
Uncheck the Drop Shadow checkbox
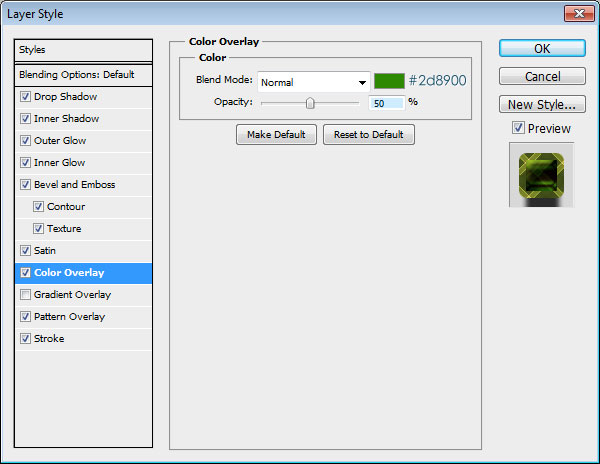pos(25,97)
